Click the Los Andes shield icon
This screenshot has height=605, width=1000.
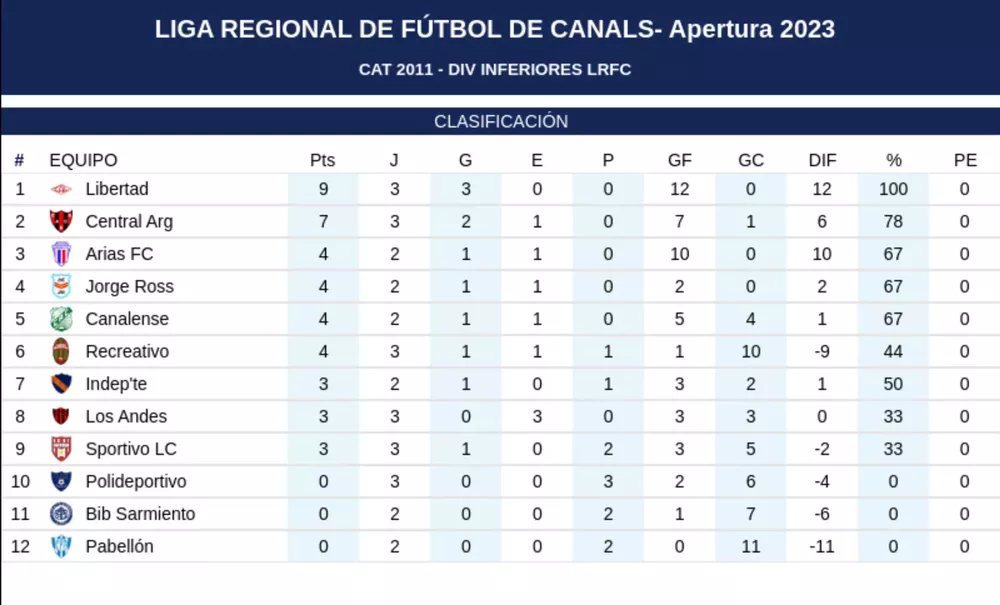(x=62, y=417)
